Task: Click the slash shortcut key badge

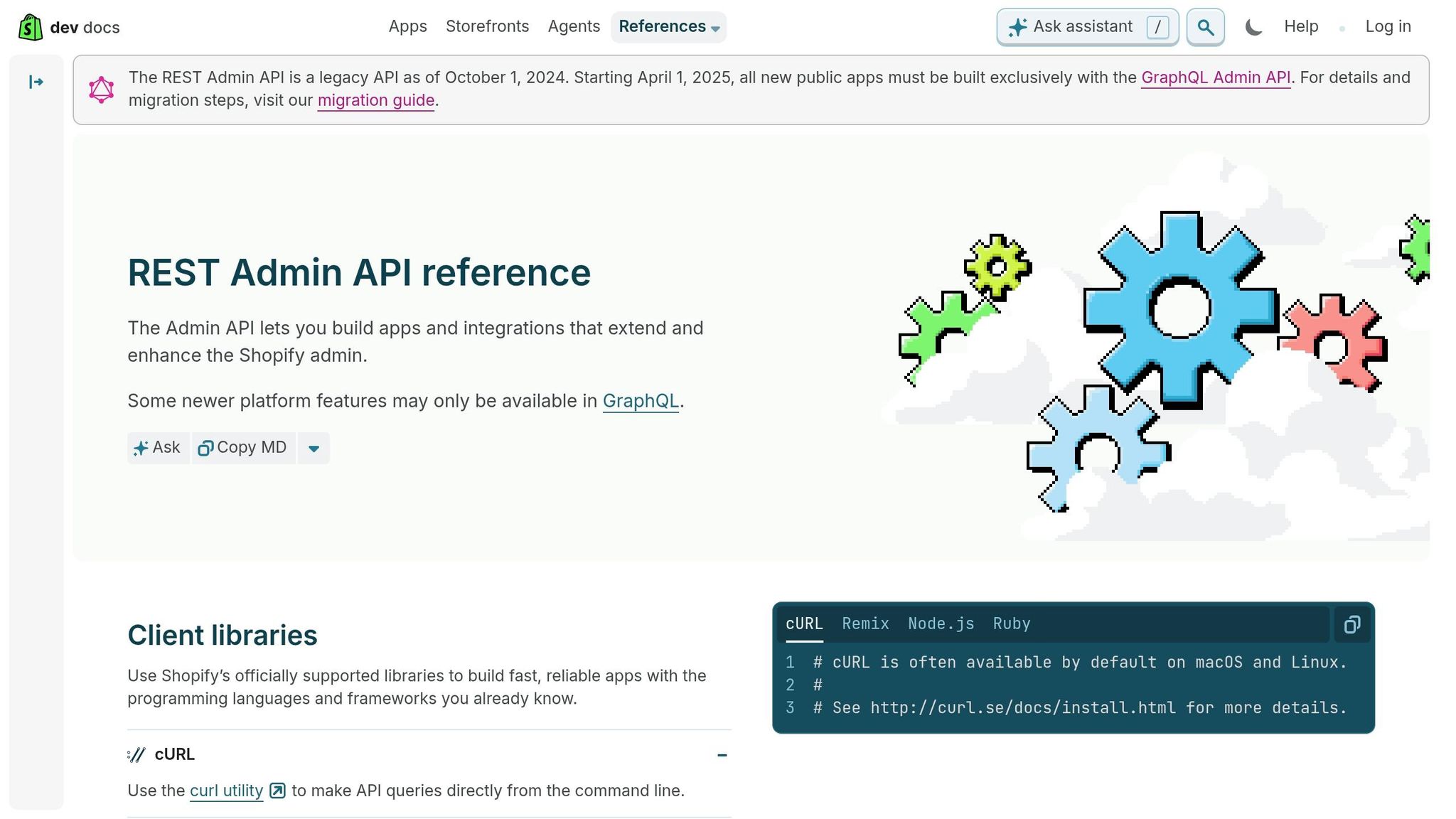Action: (1157, 27)
